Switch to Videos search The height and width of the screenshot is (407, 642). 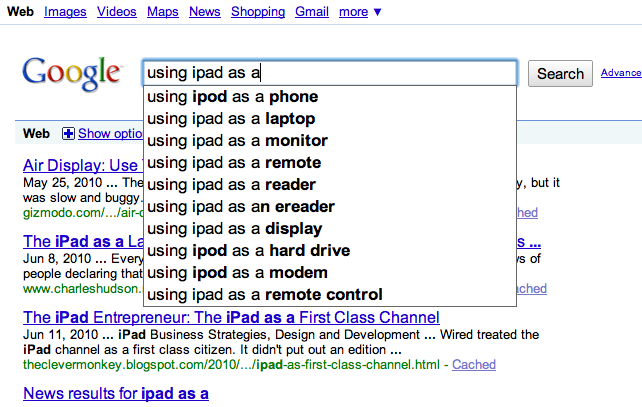(x=117, y=12)
